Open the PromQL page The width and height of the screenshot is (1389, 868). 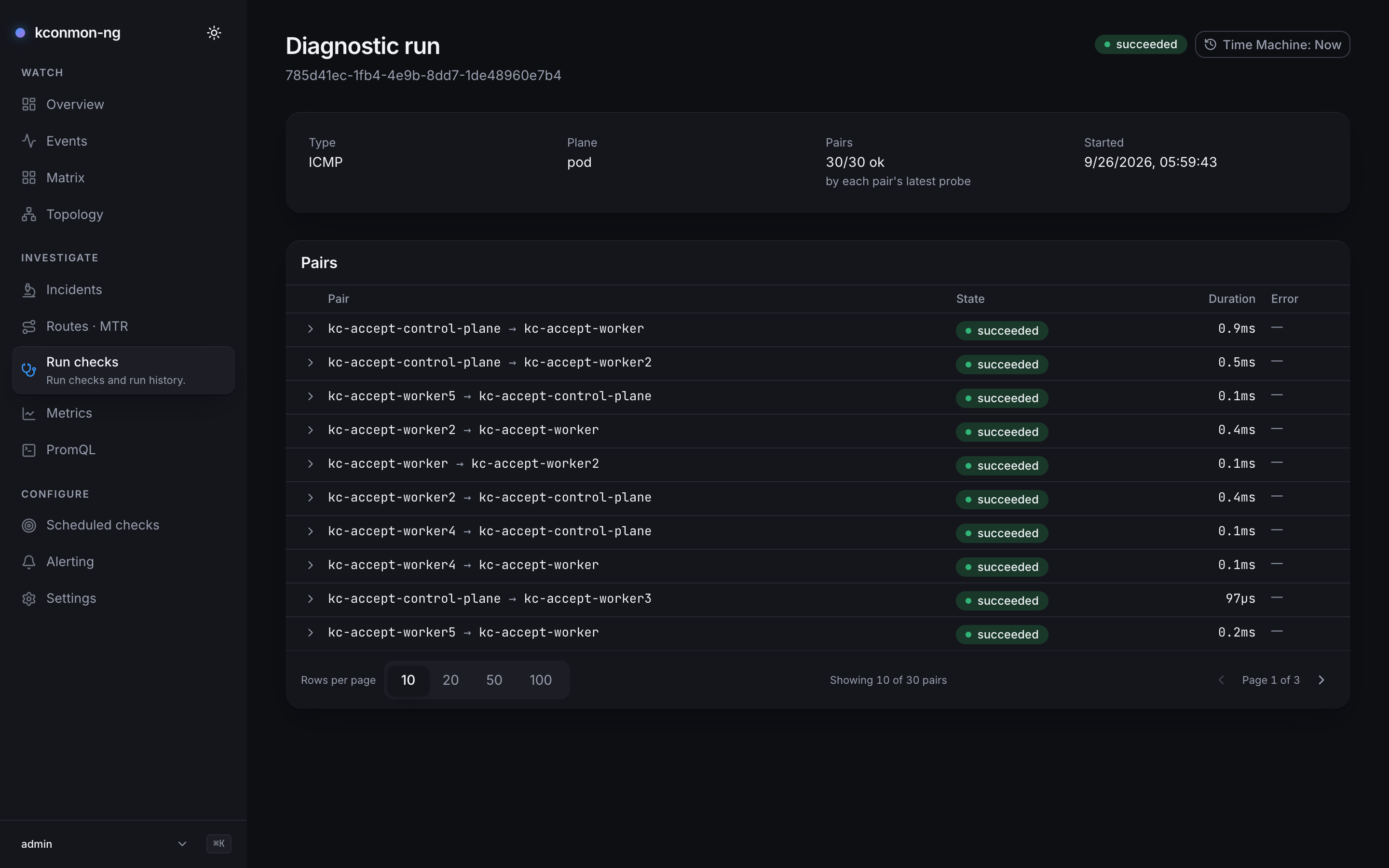click(x=123, y=450)
